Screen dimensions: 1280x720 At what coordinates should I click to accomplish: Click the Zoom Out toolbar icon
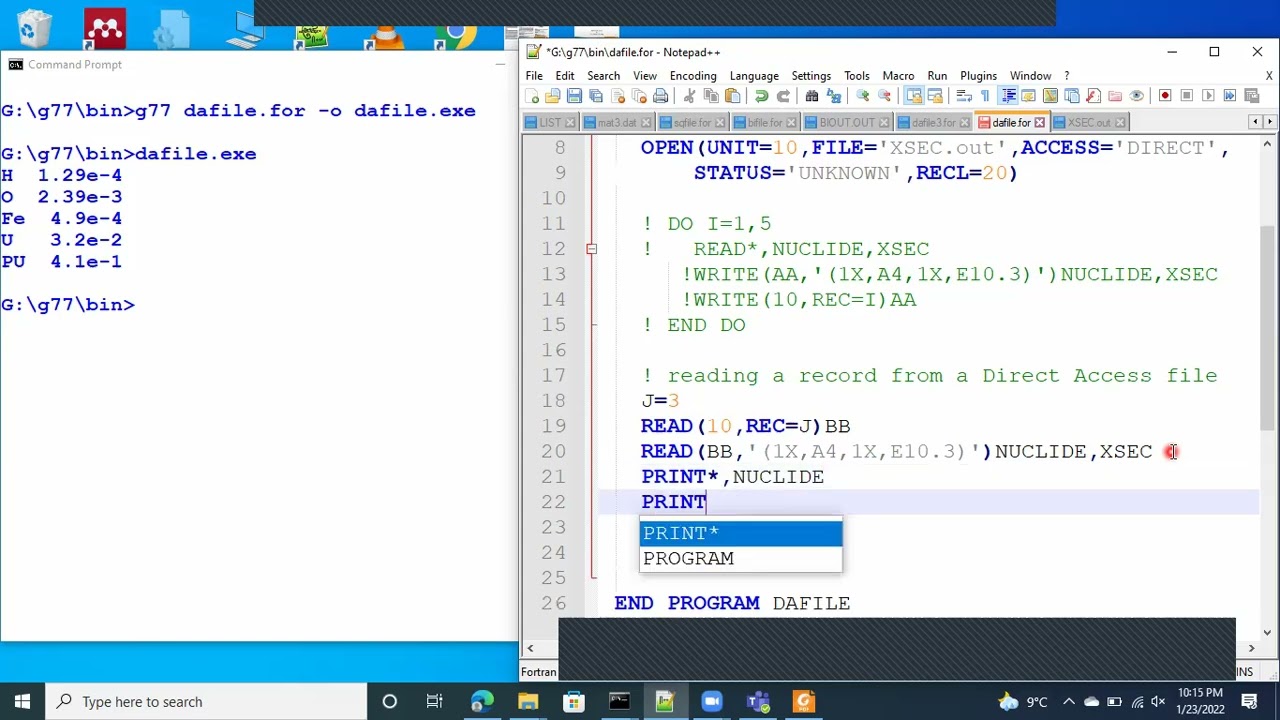click(x=884, y=96)
